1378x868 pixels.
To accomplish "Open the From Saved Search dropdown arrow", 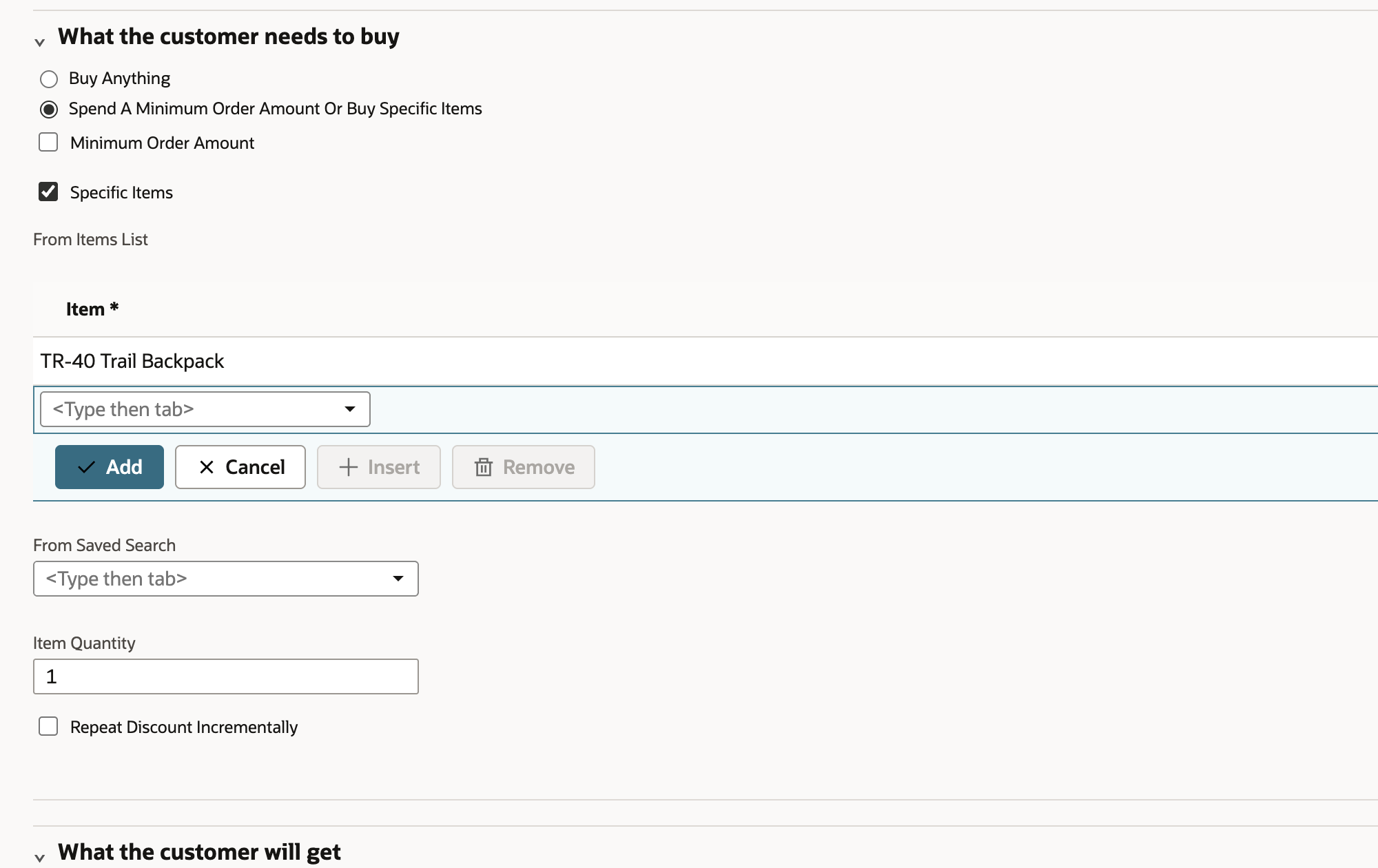I will 398,579.
